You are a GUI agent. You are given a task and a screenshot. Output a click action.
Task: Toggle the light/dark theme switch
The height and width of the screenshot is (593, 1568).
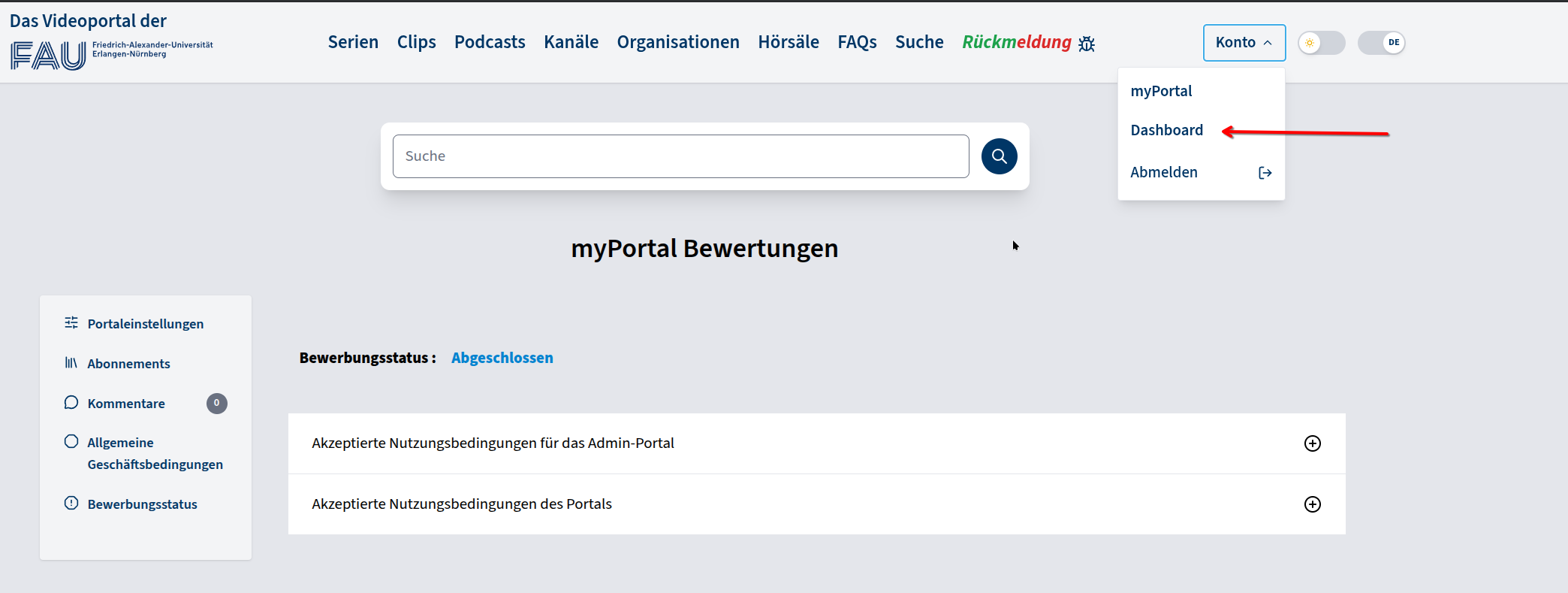pos(1321,43)
